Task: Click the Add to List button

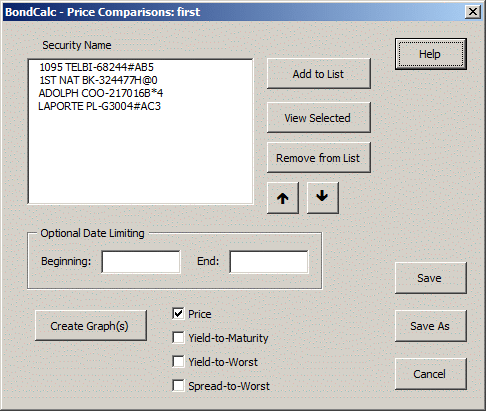Action: [x=319, y=74]
